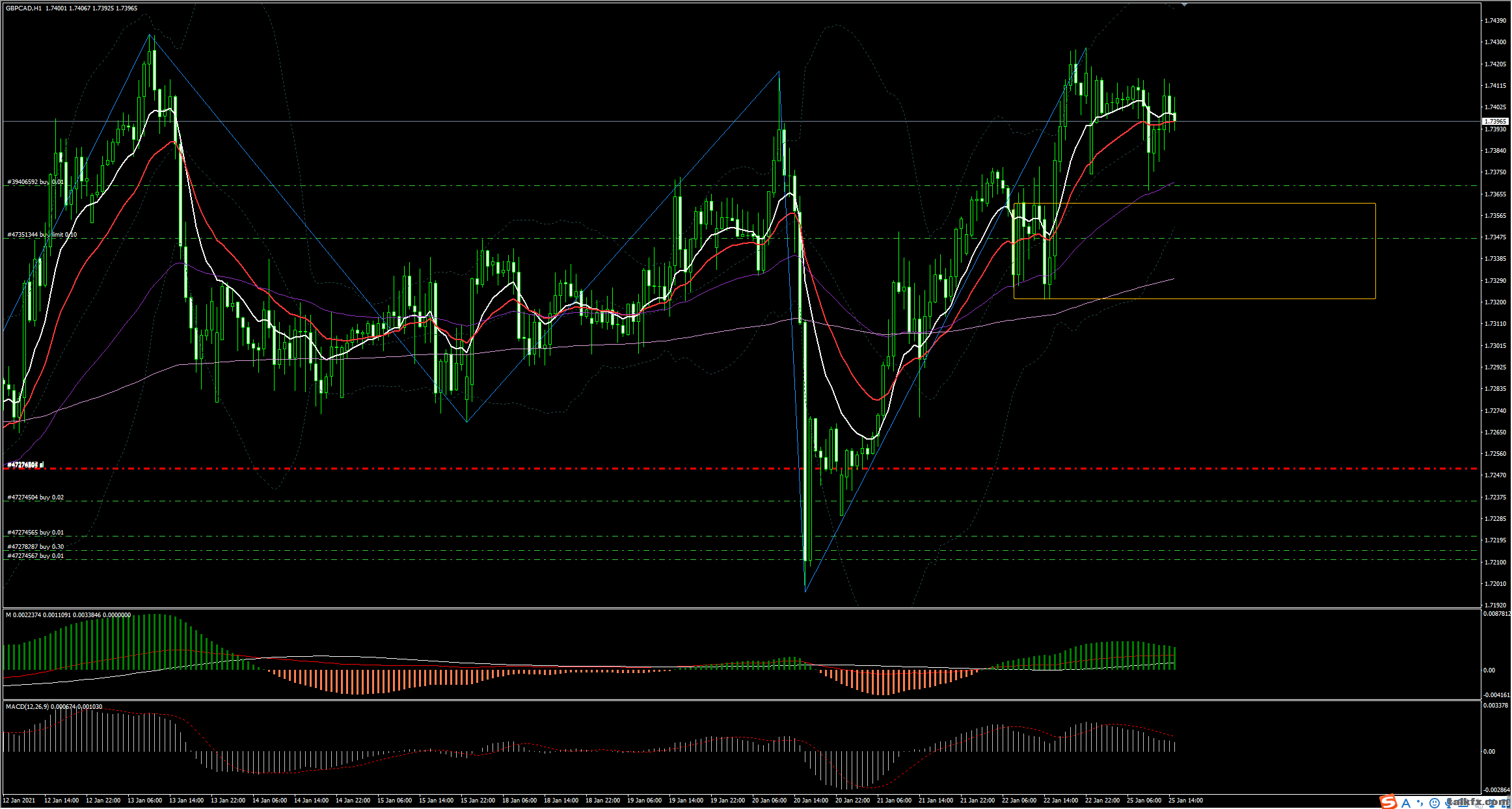Click time axis label 20 Jan 14:00

pyautogui.click(x=811, y=801)
